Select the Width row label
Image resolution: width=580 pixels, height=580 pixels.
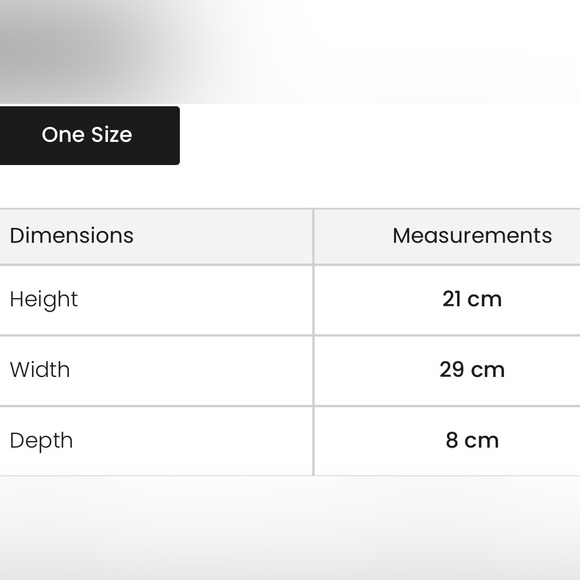pyautogui.click(x=40, y=370)
